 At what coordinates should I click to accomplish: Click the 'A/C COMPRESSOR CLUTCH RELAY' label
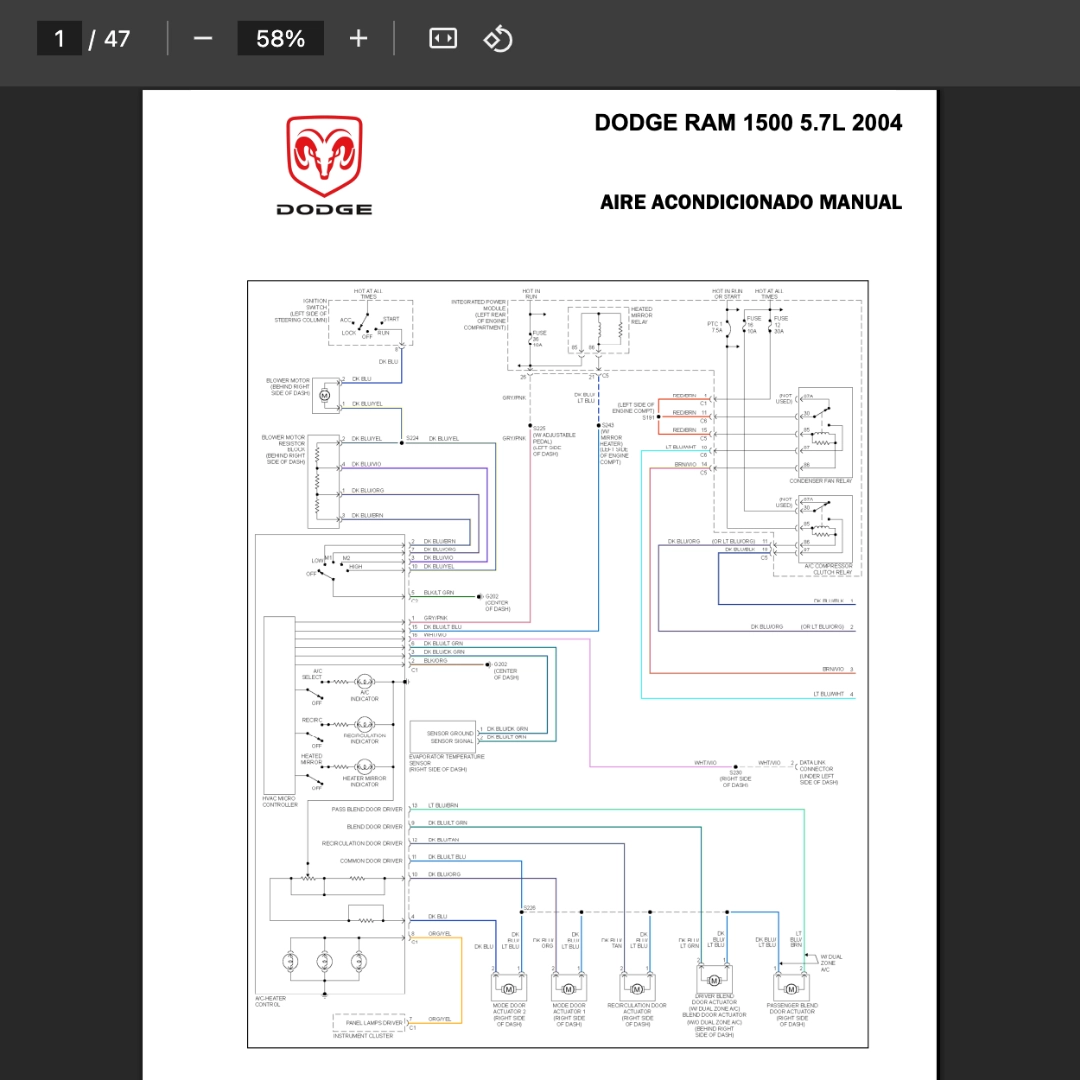[829, 569]
